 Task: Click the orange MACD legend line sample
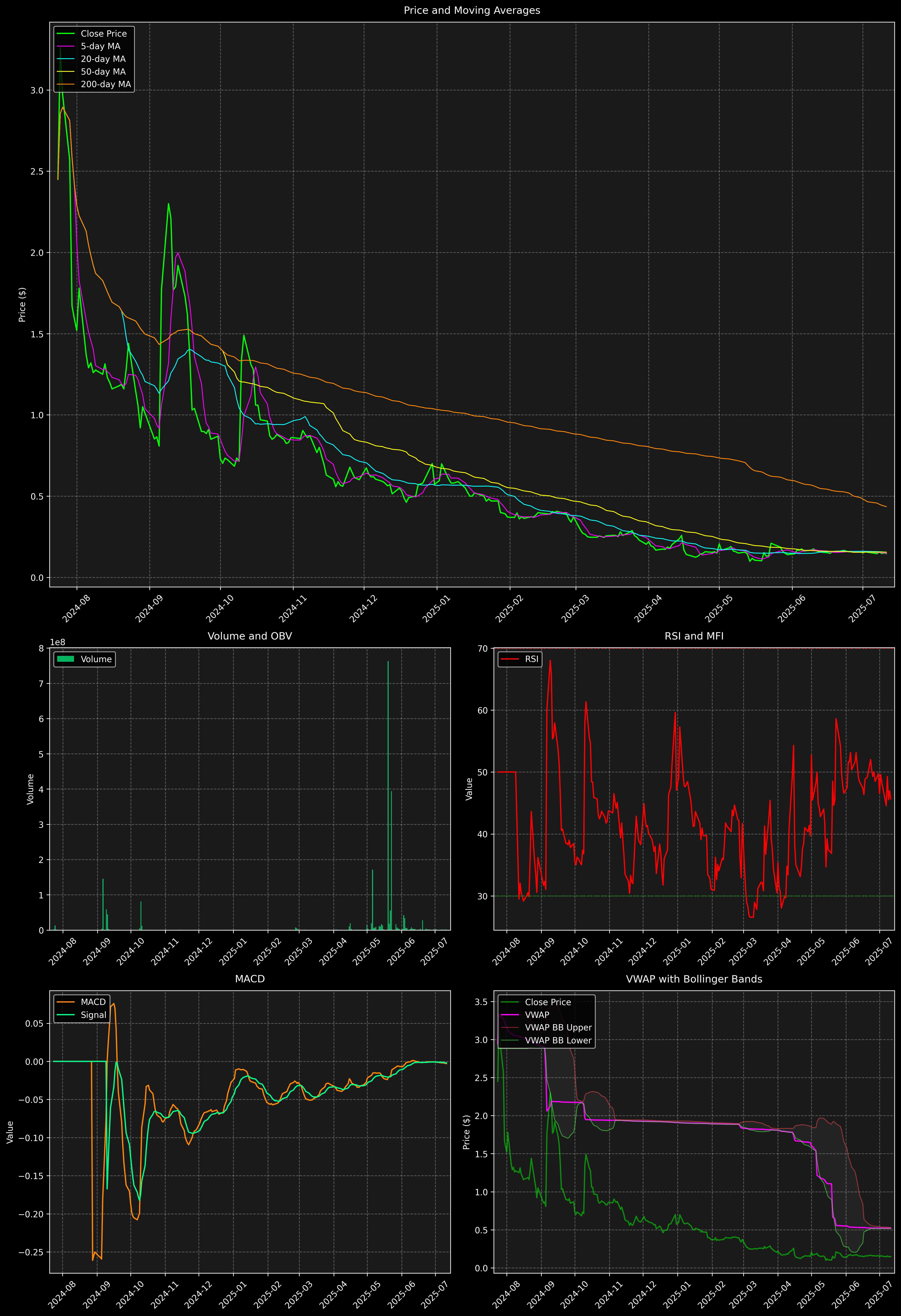point(66,1002)
